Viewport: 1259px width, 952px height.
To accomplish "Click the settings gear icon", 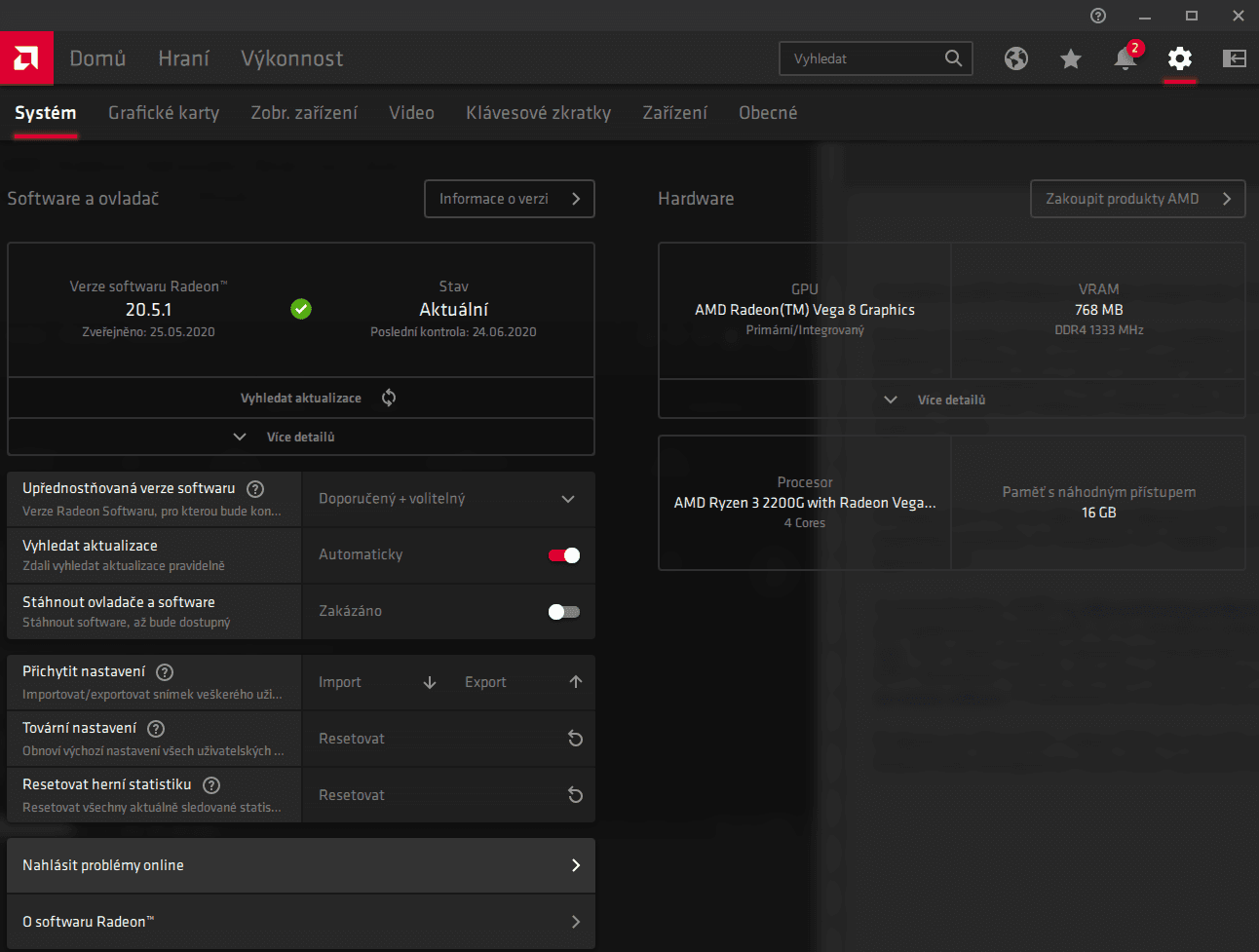I will 1180,58.
